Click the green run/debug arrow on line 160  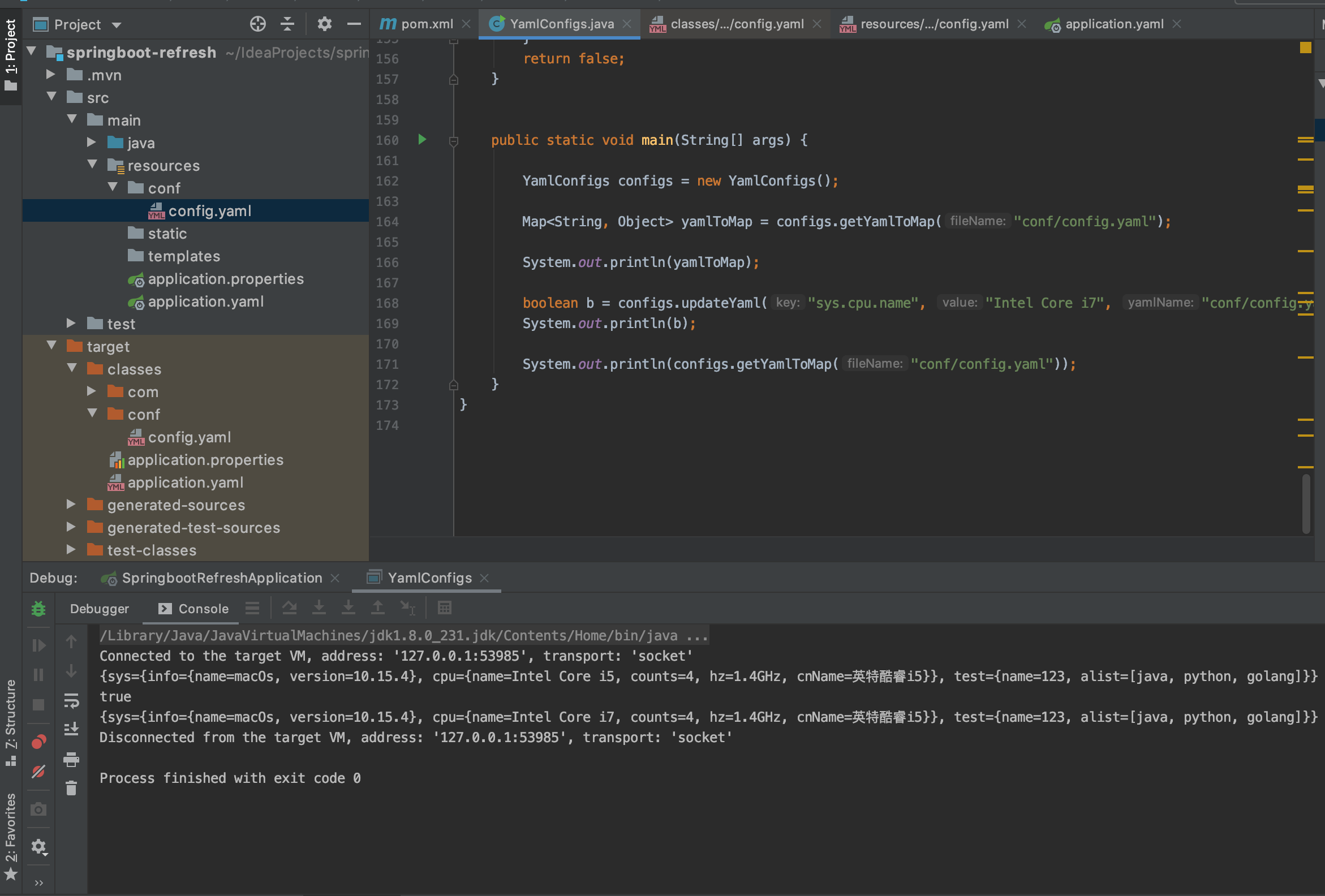[x=421, y=140]
